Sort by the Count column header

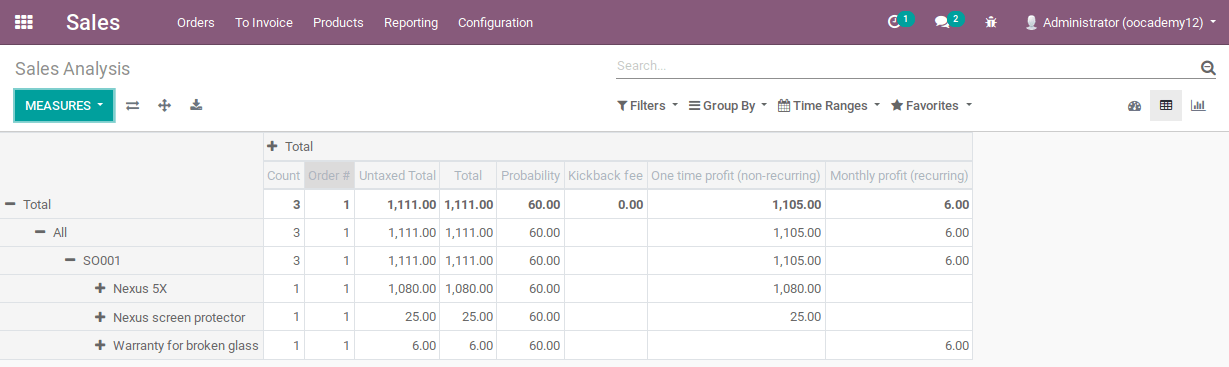[284, 175]
